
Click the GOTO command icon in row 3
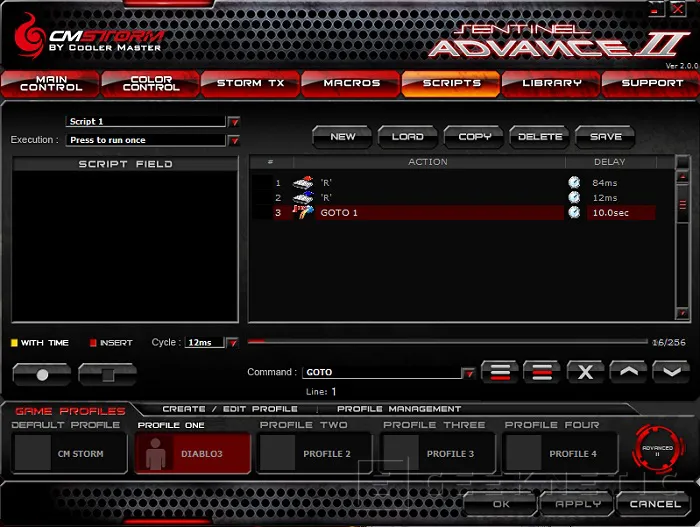pyautogui.click(x=303, y=212)
